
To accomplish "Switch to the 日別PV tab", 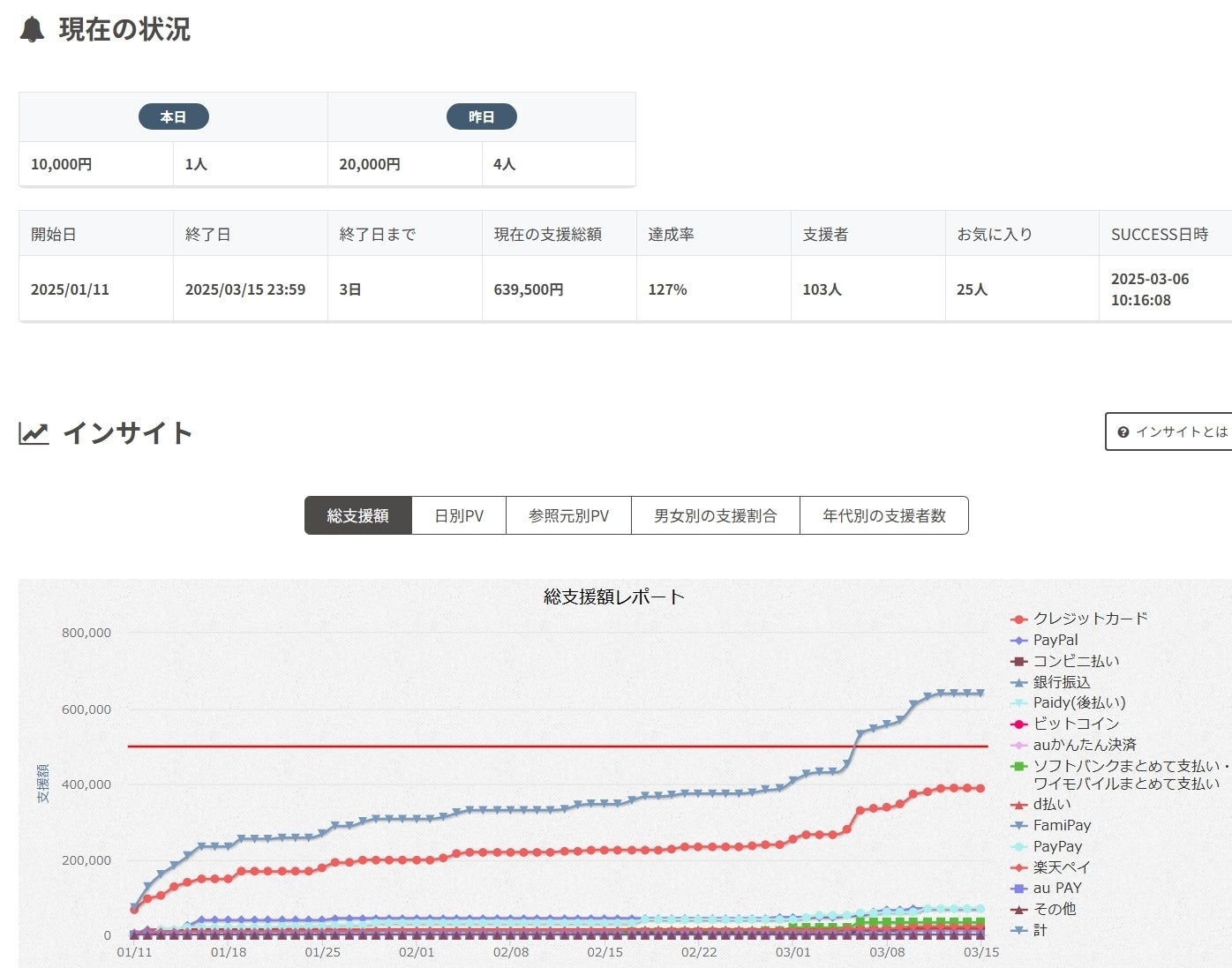I will 459,516.
